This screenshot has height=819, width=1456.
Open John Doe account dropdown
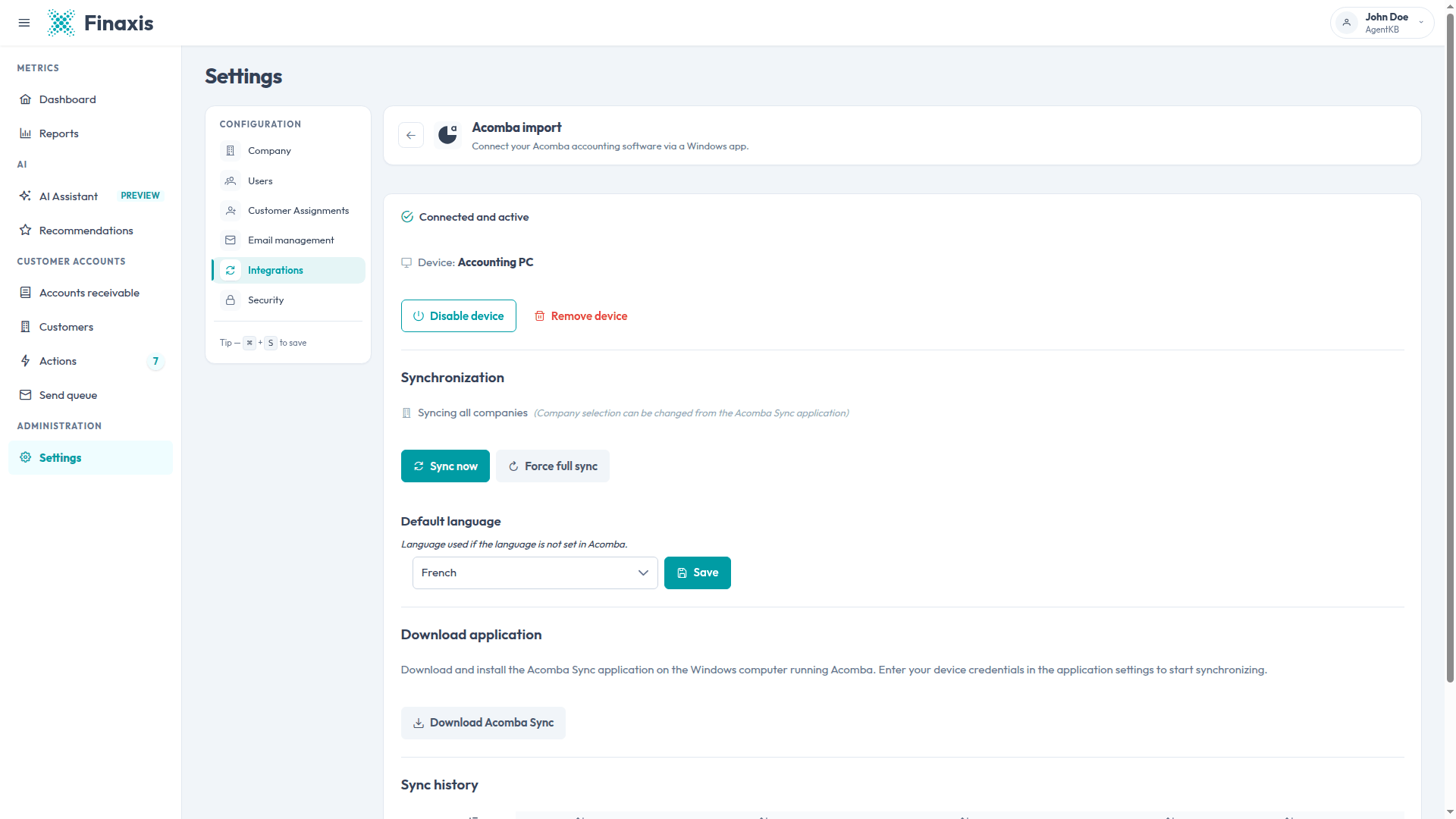tap(1382, 23)
